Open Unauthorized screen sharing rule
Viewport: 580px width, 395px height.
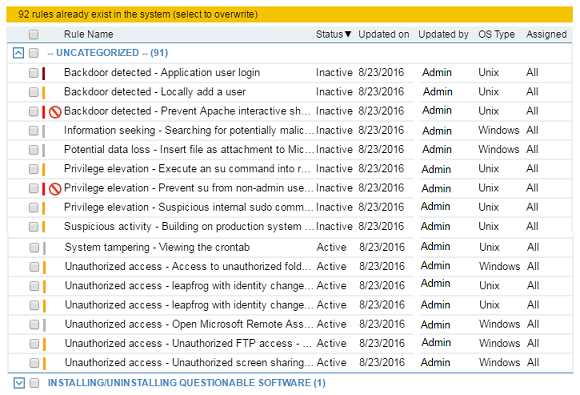(189, 363)
